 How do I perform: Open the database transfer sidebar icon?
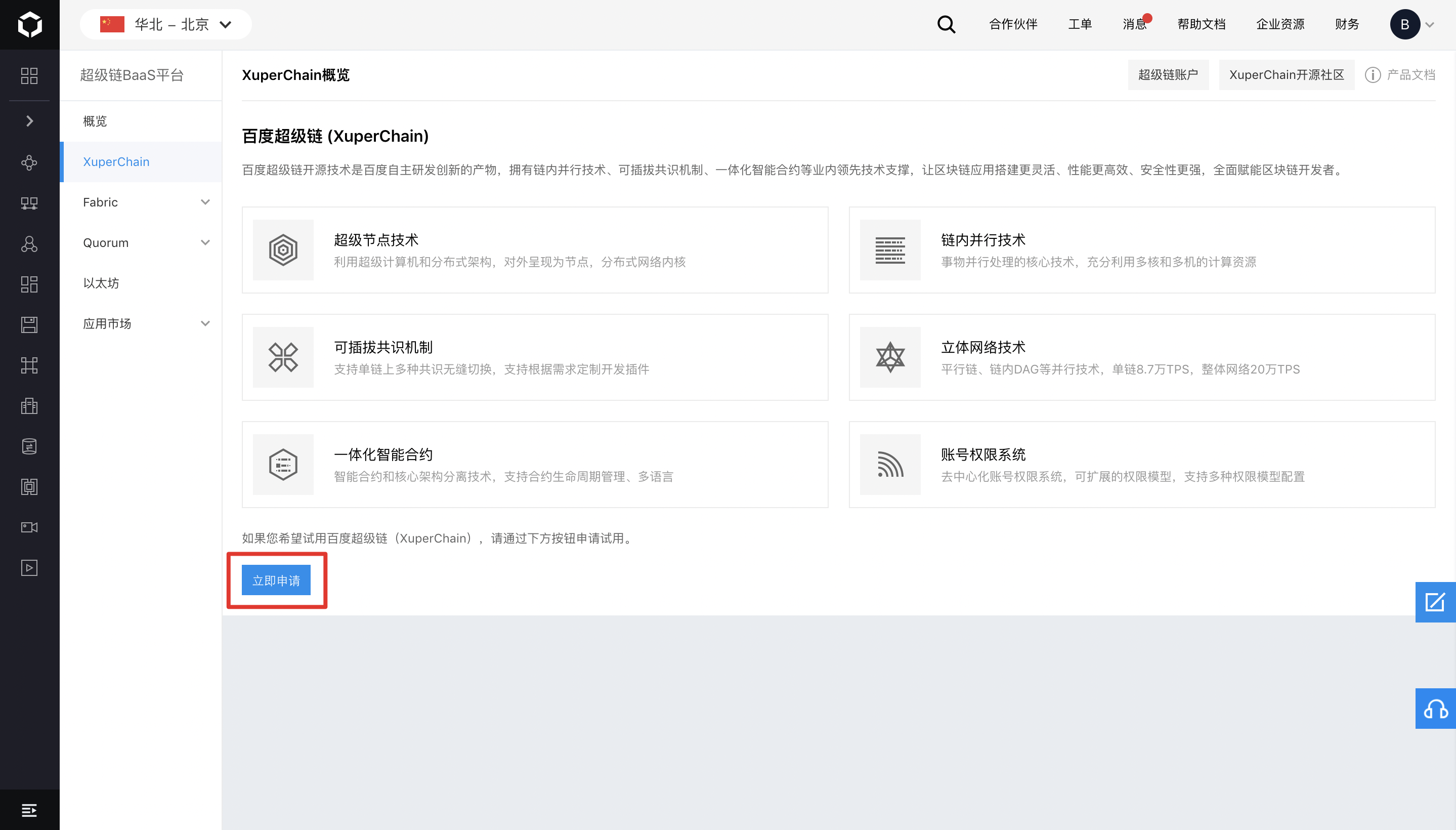29,446
